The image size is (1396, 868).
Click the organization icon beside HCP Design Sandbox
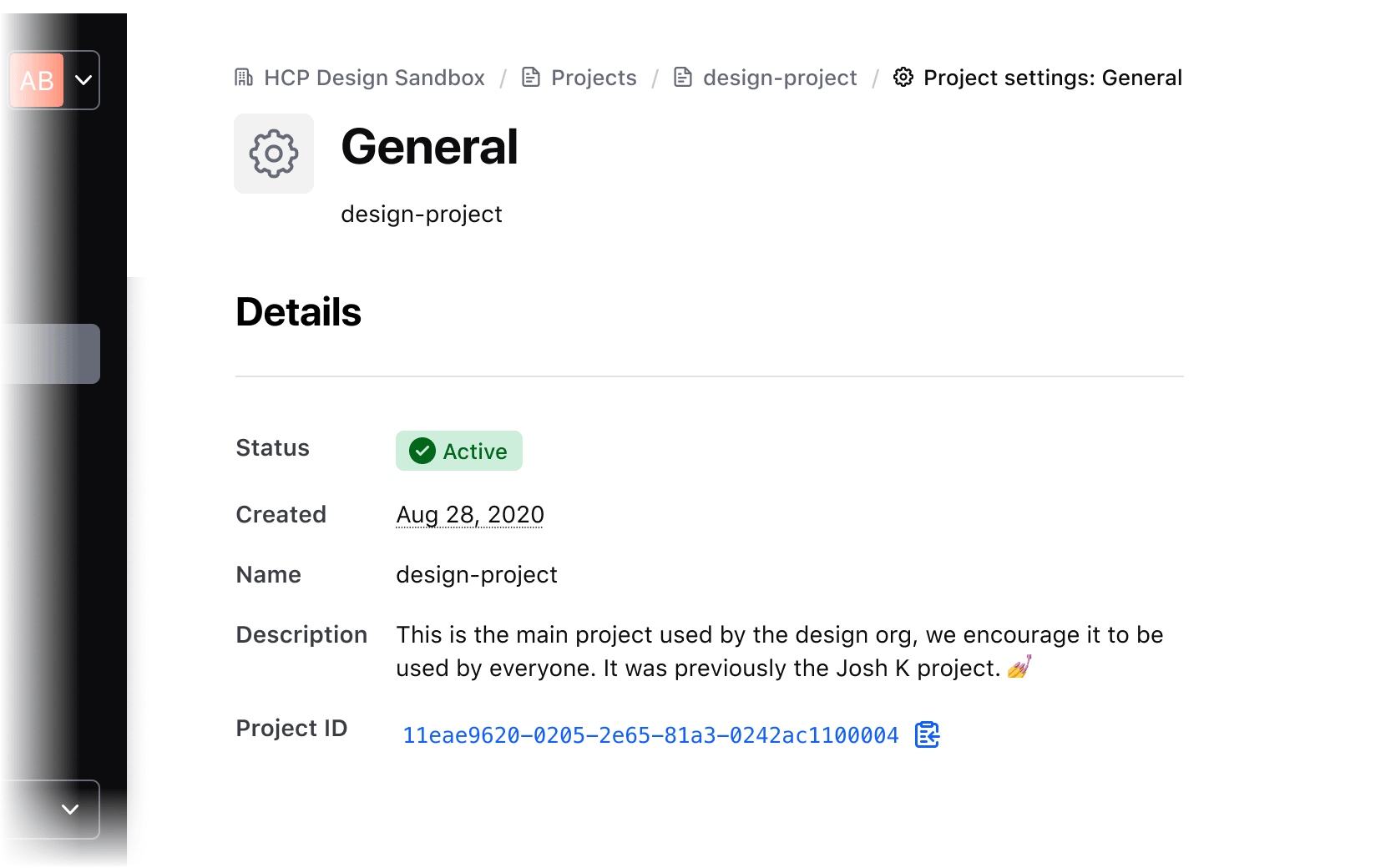coord(243,77)
